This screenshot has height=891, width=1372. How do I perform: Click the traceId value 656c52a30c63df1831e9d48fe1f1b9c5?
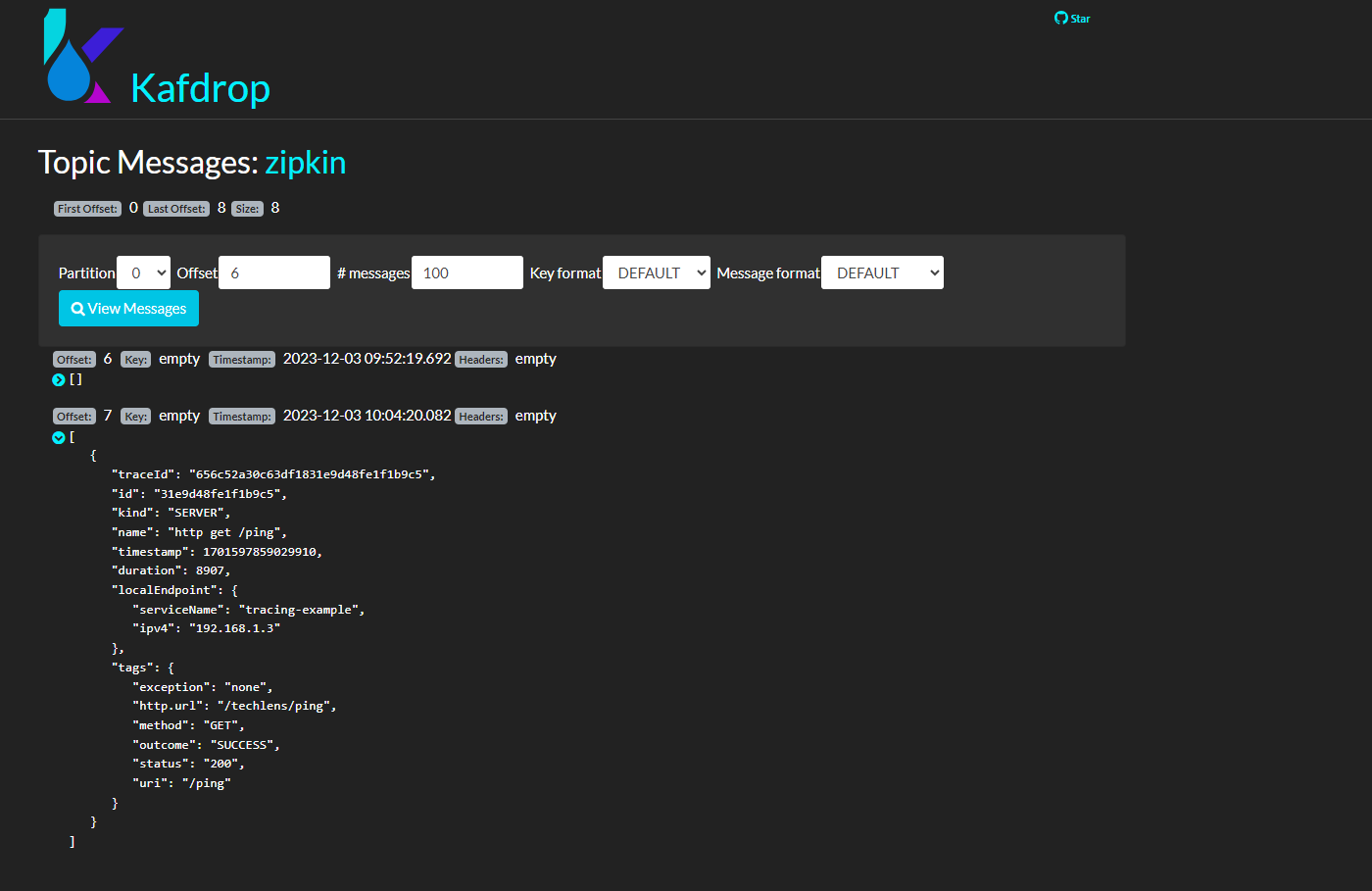pos(312,474)
